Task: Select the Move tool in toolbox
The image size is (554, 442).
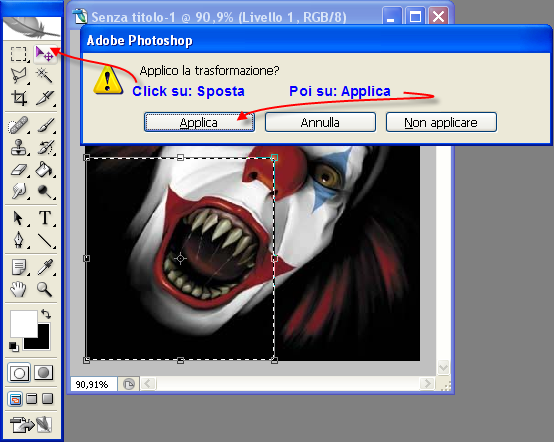Action: point(45,54)
